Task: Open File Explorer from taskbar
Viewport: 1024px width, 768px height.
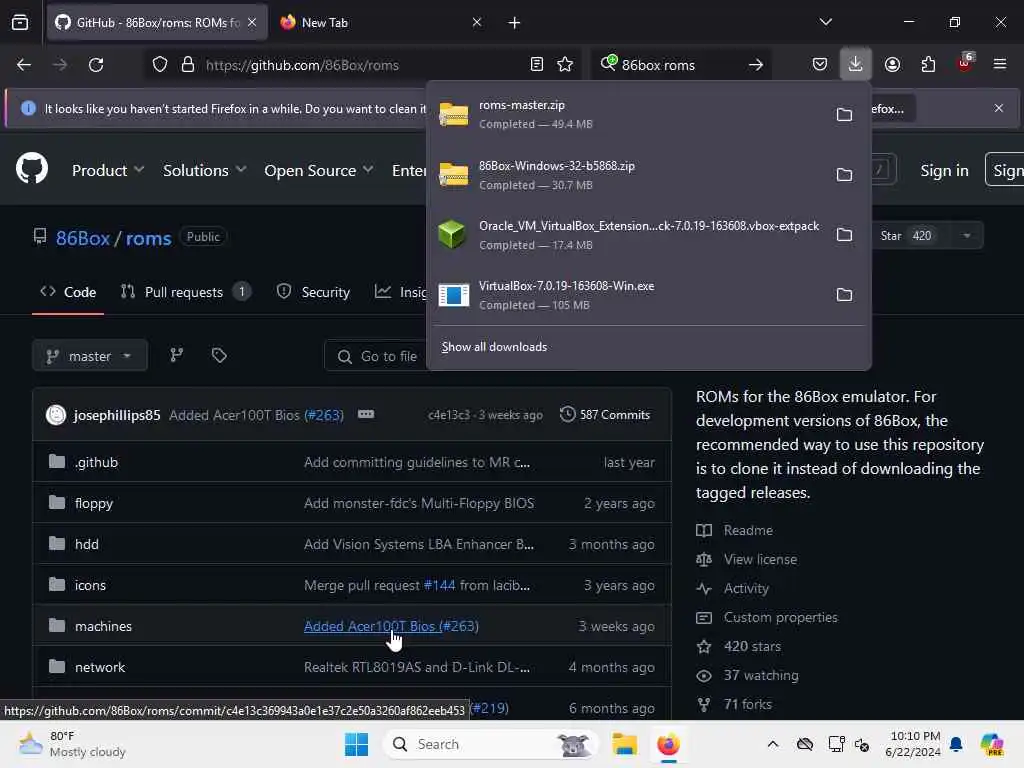Action: click(625, 744)
